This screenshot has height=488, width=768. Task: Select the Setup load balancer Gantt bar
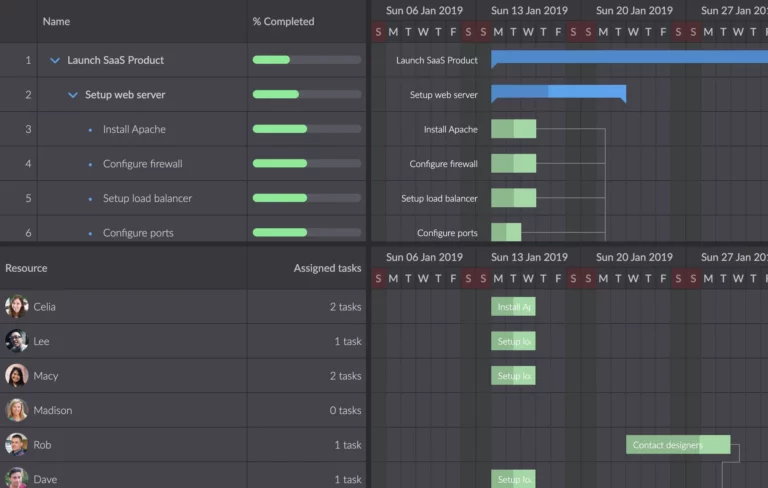coord(514,198)
